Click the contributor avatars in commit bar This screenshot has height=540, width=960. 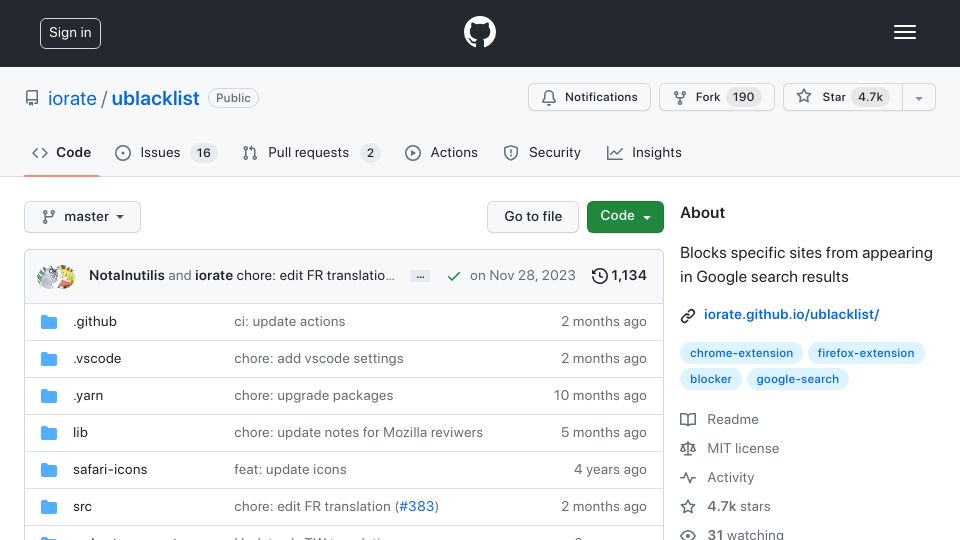tap(56, 277)
